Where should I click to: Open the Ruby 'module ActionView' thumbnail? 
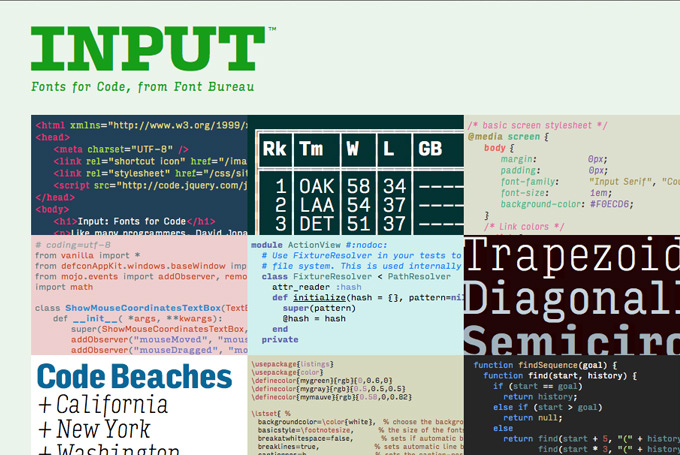pos(356,295)
